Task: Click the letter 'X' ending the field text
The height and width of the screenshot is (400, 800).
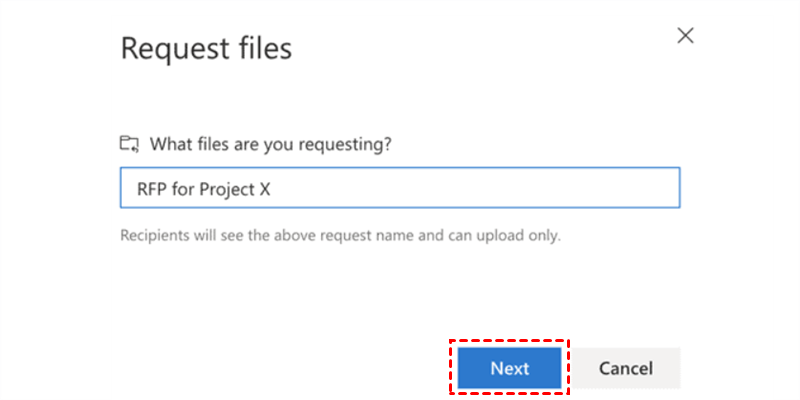Action: [265, 188]
